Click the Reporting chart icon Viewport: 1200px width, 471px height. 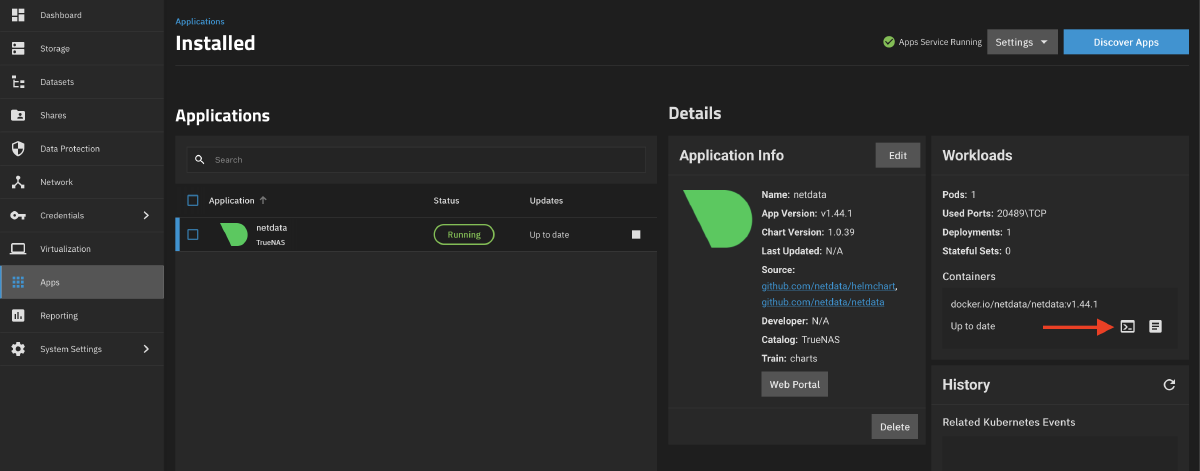tap(17, 315)
